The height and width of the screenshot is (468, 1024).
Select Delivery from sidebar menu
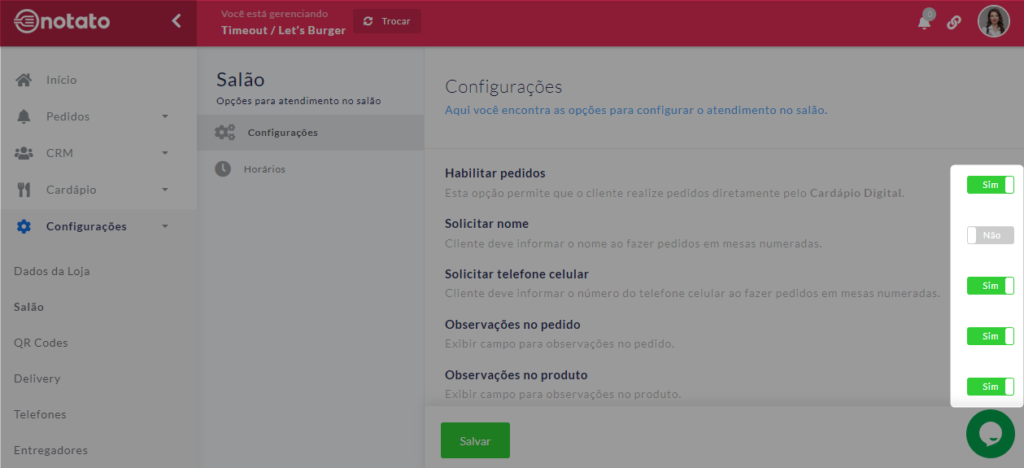tap(37, 379)
